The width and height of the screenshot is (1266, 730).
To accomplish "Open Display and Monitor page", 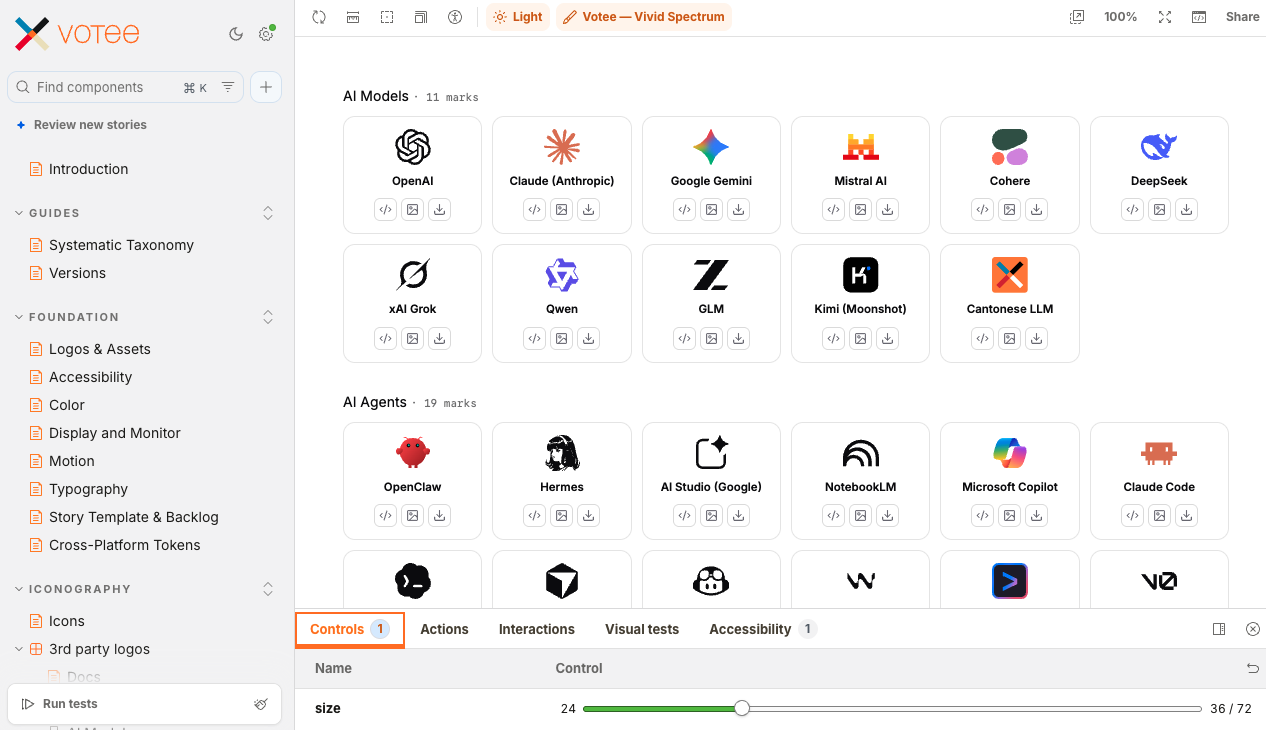I will pos(114,433).
